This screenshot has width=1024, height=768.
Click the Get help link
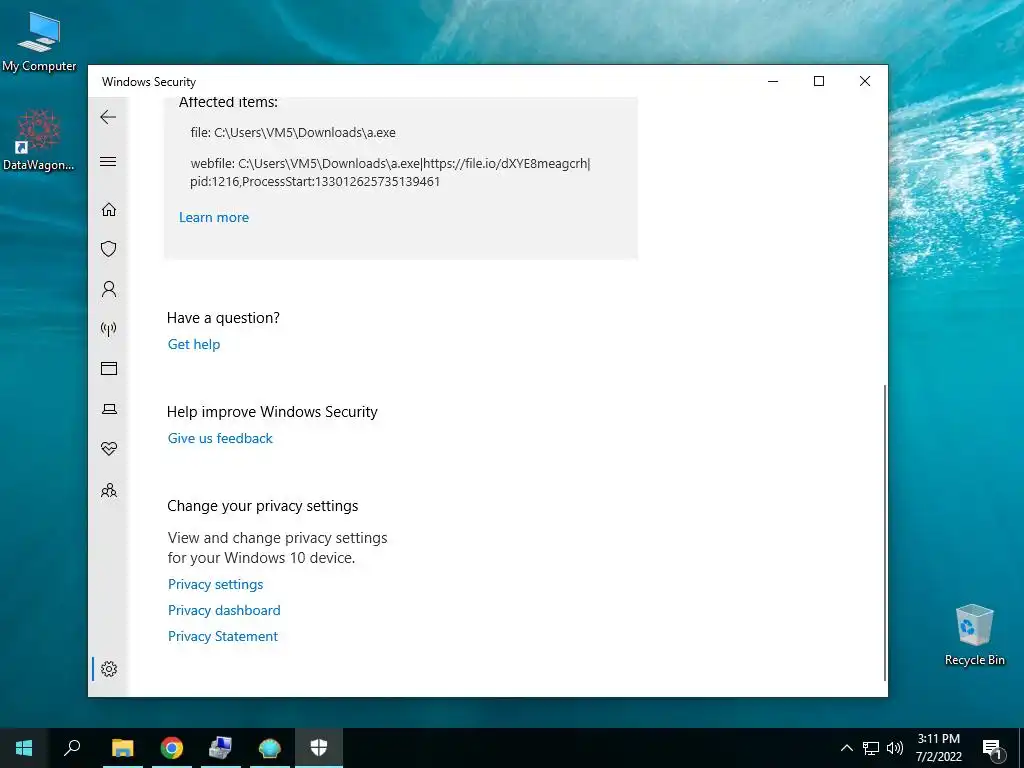pyautogui.click(x=194, y=344)
